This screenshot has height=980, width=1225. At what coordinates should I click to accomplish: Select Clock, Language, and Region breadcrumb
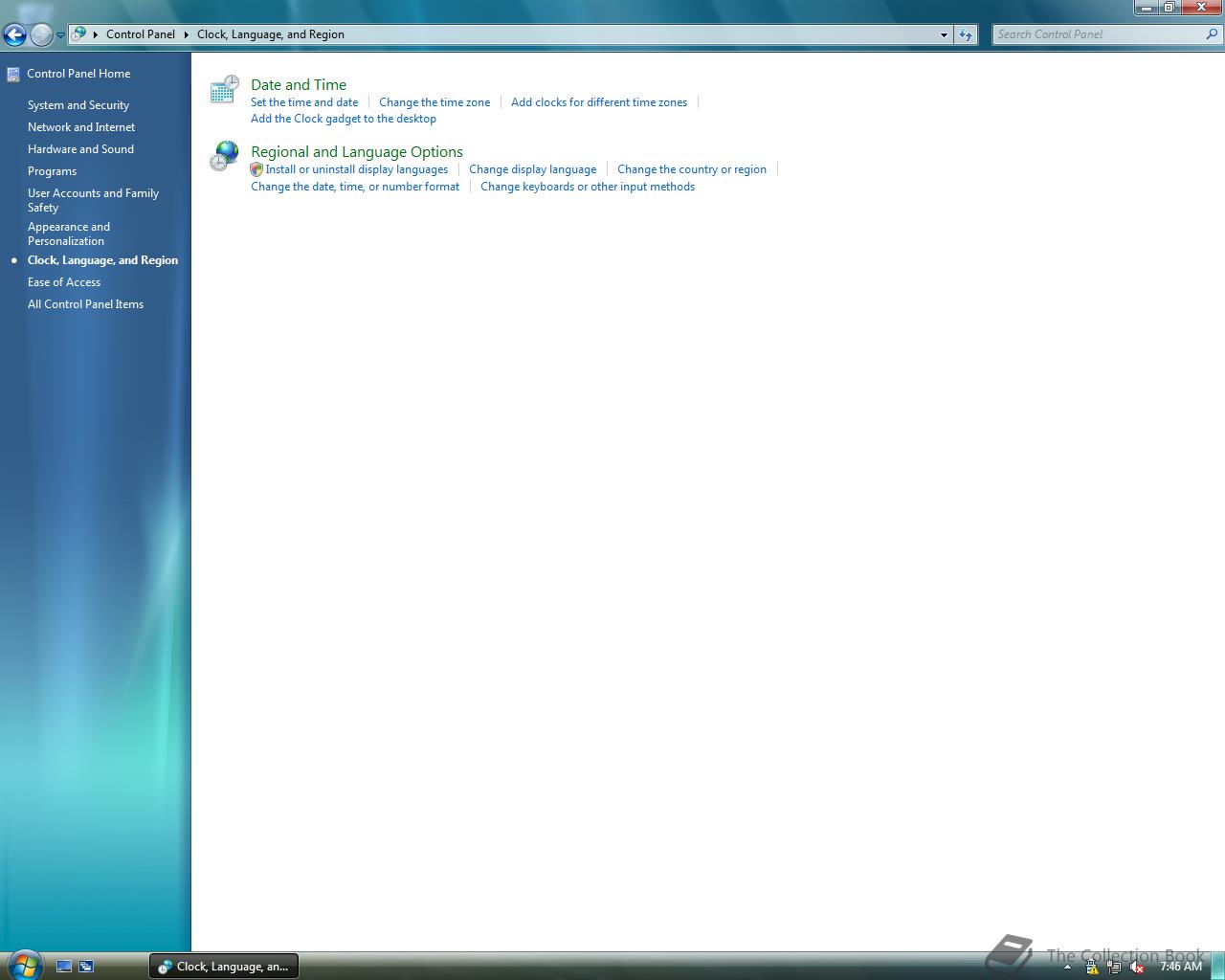pos(271,34)
